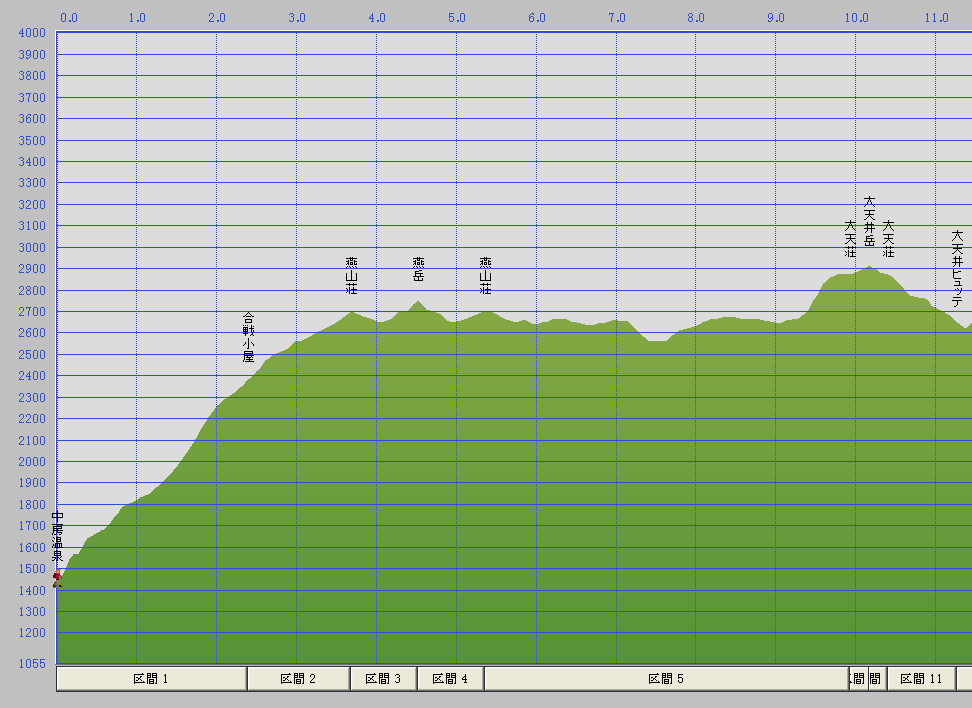972x708 pixels.
Task: Pick the 区間 4 segment
Action: (x=450, y=679)
